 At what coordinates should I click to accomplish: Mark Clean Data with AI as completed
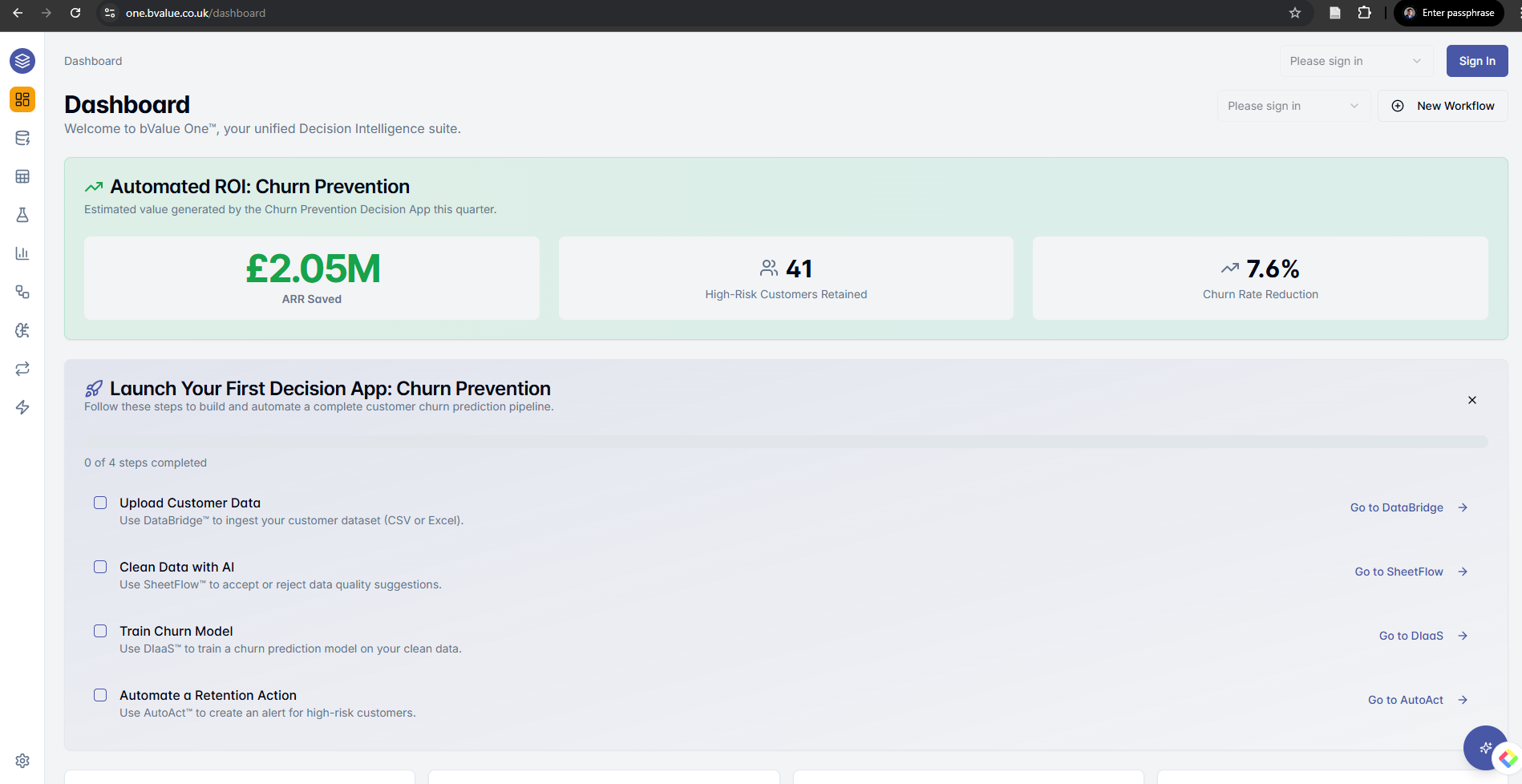(99, 566)
